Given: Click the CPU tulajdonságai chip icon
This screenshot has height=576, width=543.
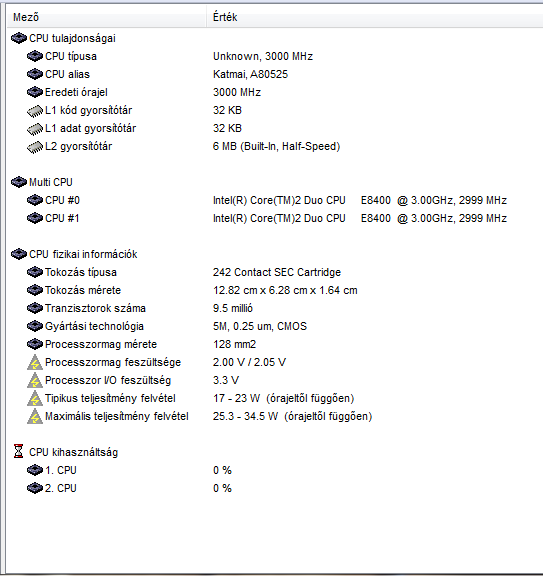Looking at the screenshot, I should click(19, 38).
